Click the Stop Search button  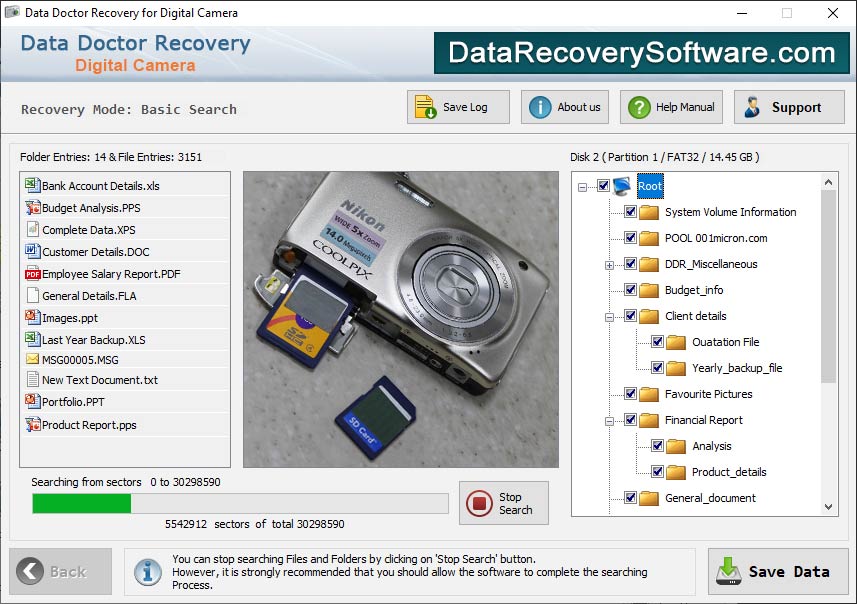[504, 503]
